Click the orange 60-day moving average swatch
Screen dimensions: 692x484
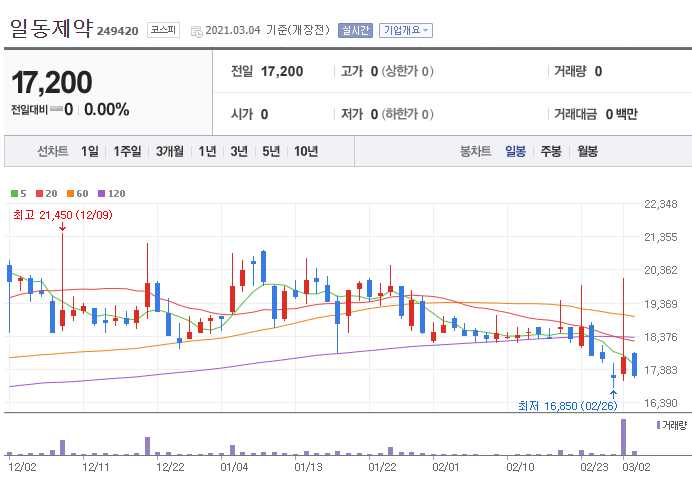[71, 194]
